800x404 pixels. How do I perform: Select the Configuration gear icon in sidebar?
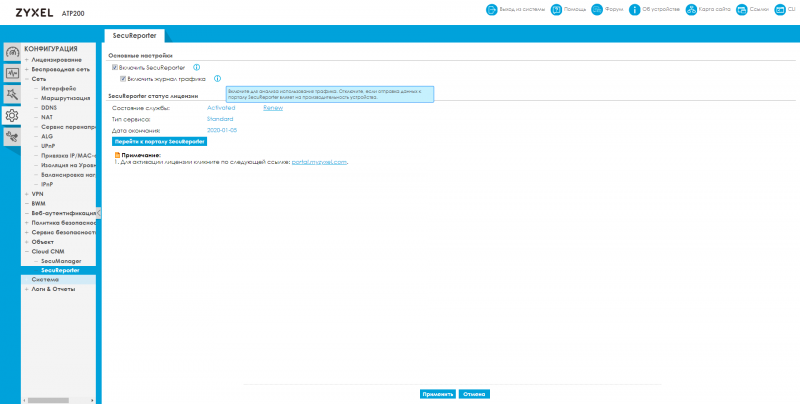click(12, 115)
